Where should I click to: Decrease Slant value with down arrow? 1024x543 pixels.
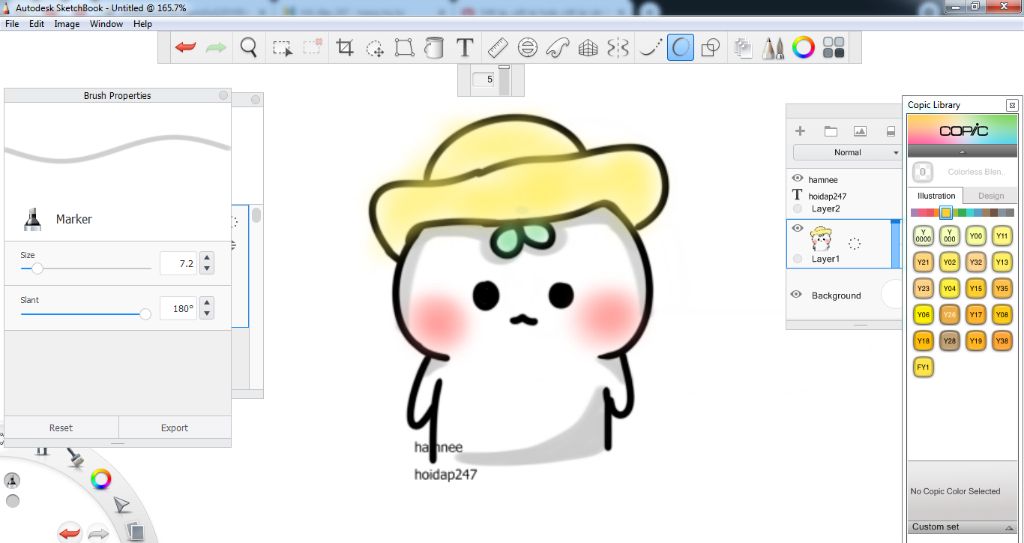207,313
